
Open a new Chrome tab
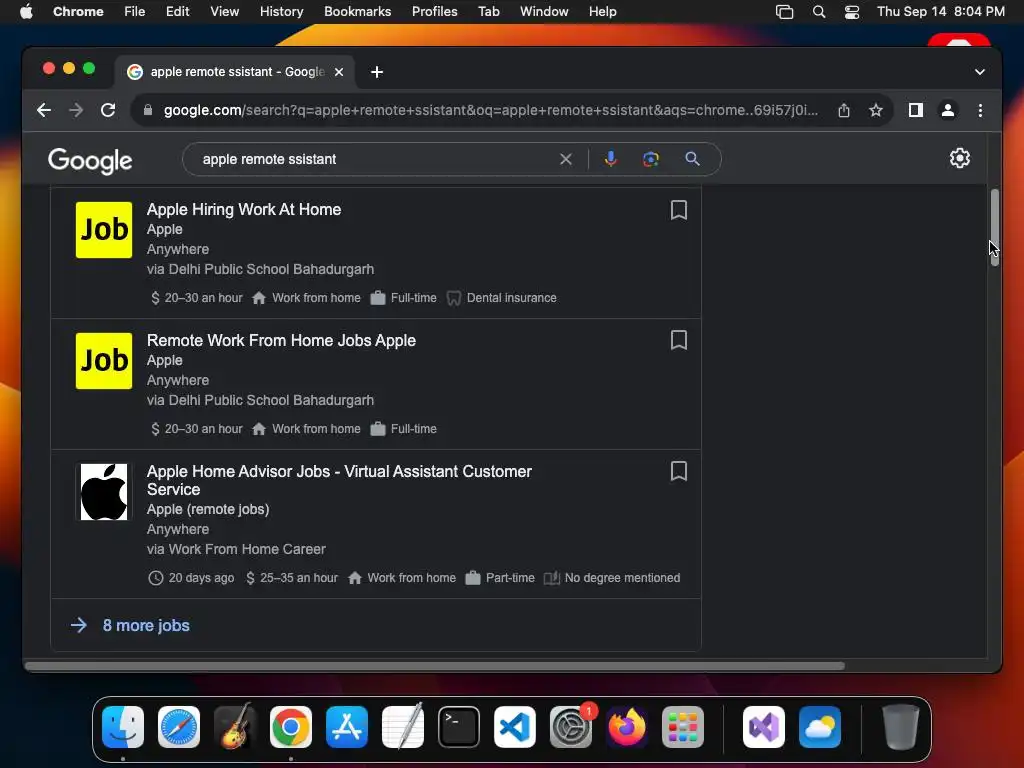pyautogui.click(x=377, y=72)
